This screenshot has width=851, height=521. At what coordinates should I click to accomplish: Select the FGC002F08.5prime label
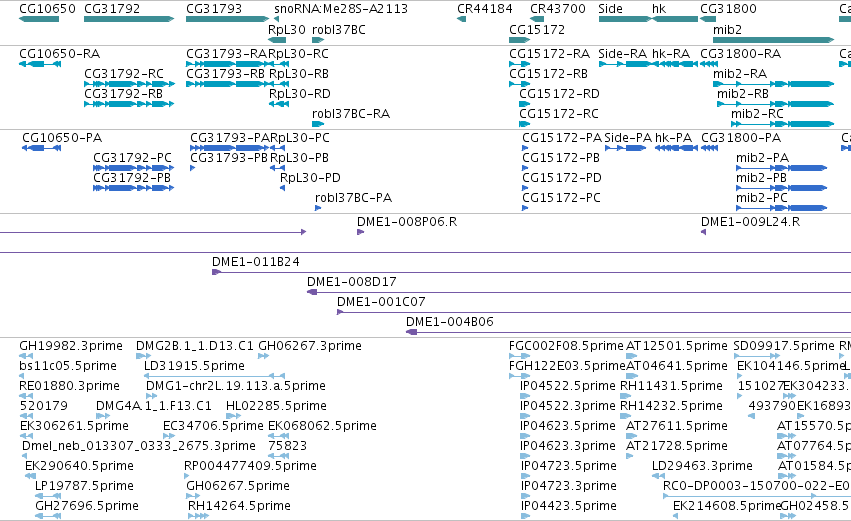point(566,346)
